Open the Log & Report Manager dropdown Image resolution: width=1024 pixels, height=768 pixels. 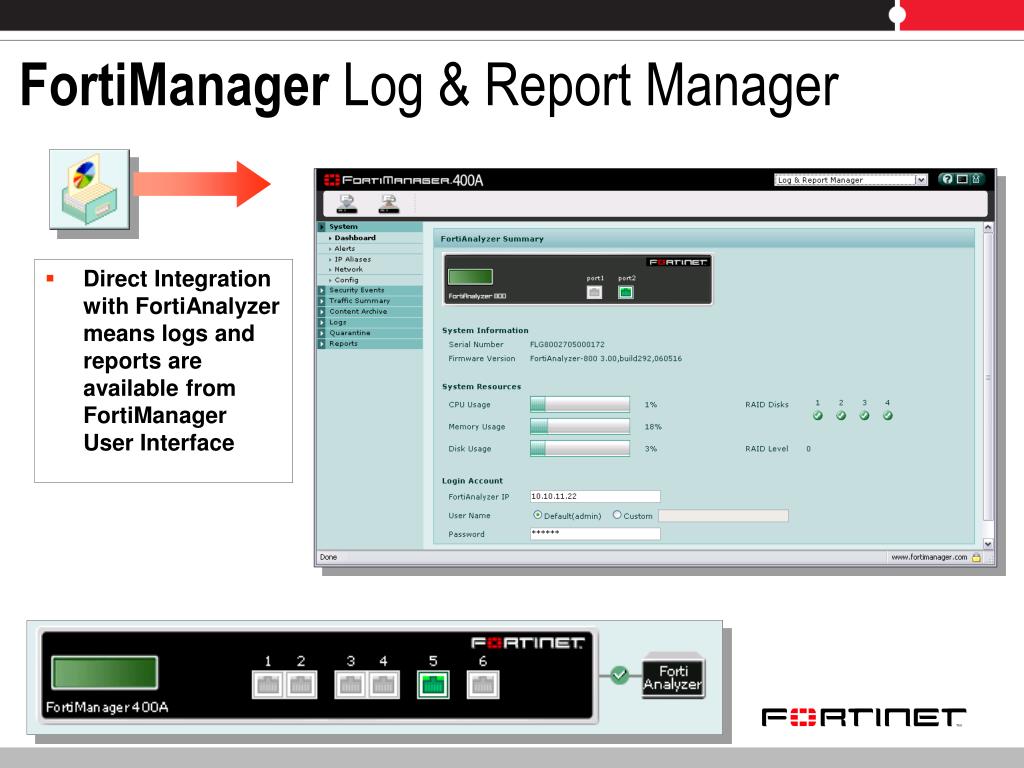pos(921,180)
